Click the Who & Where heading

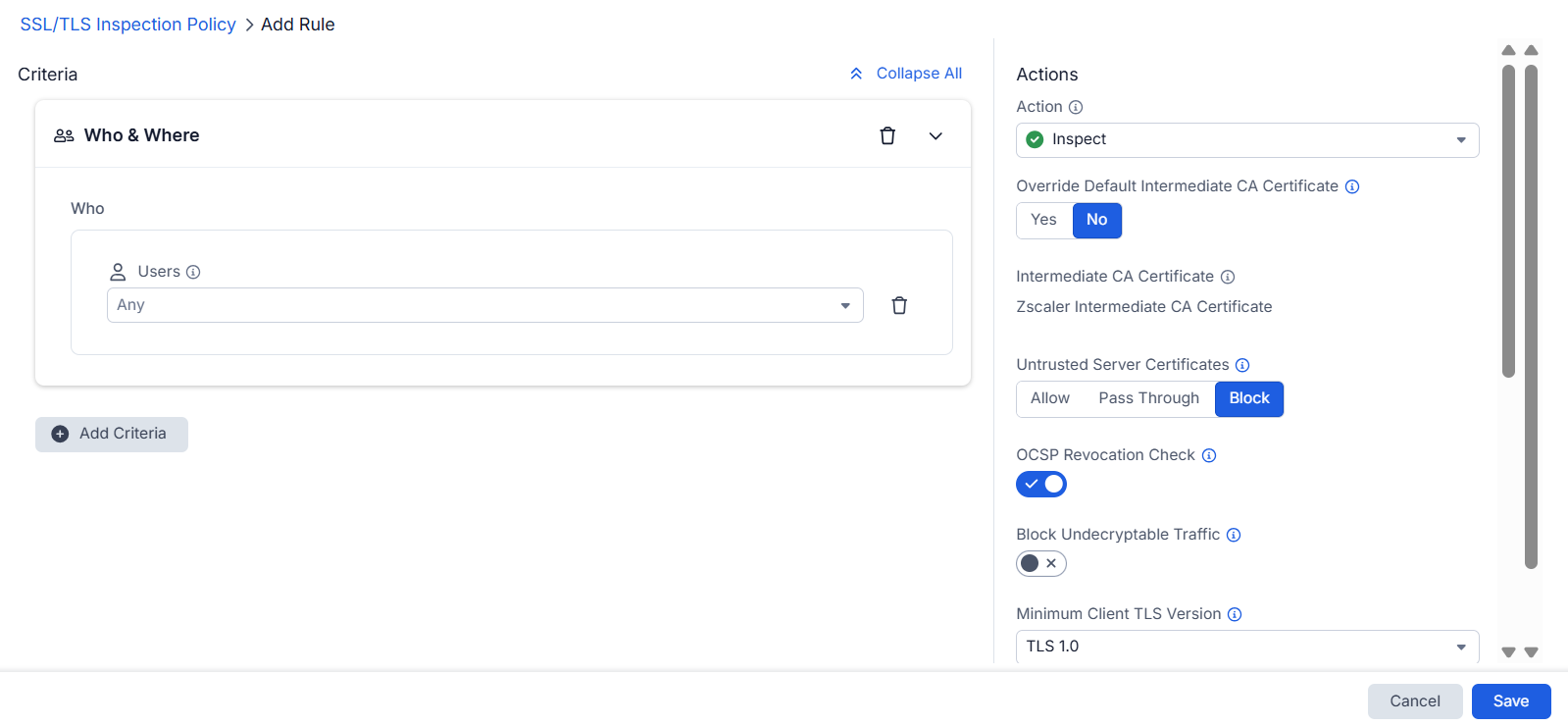pyautogui.click(x=142, y=135)
